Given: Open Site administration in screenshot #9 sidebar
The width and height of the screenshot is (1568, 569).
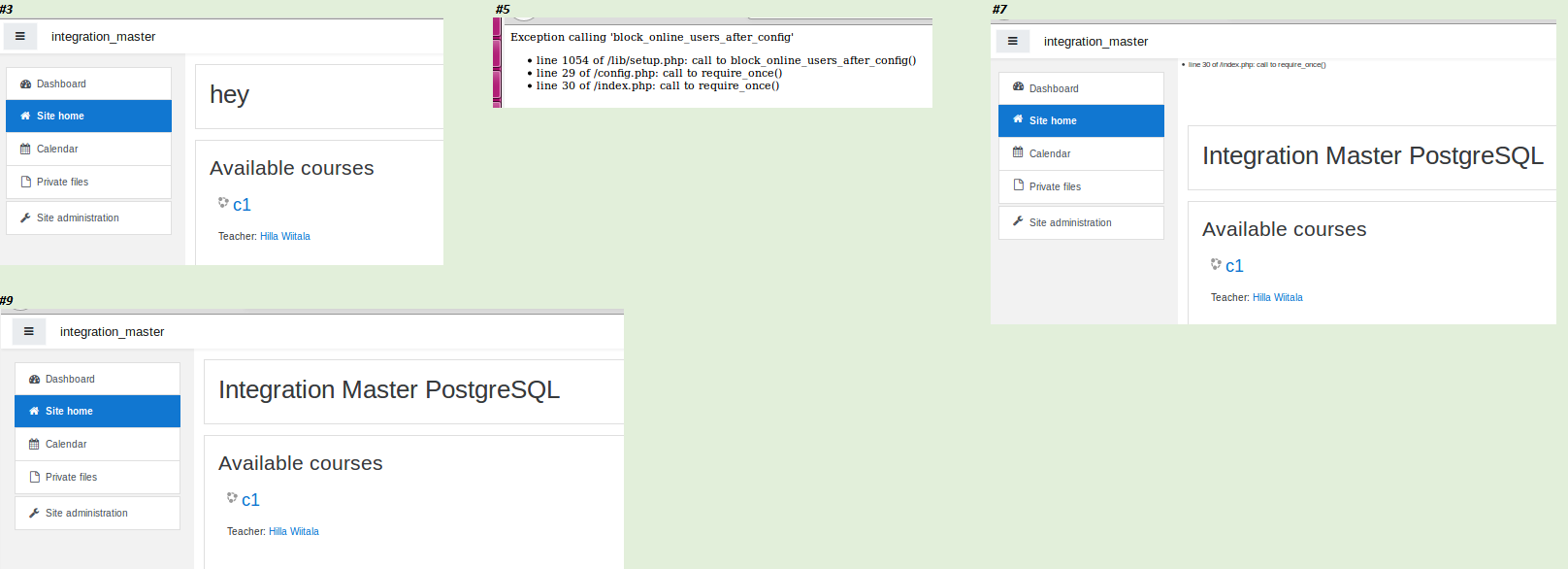Looking at the screenshot, I should [x=97, y=513].
